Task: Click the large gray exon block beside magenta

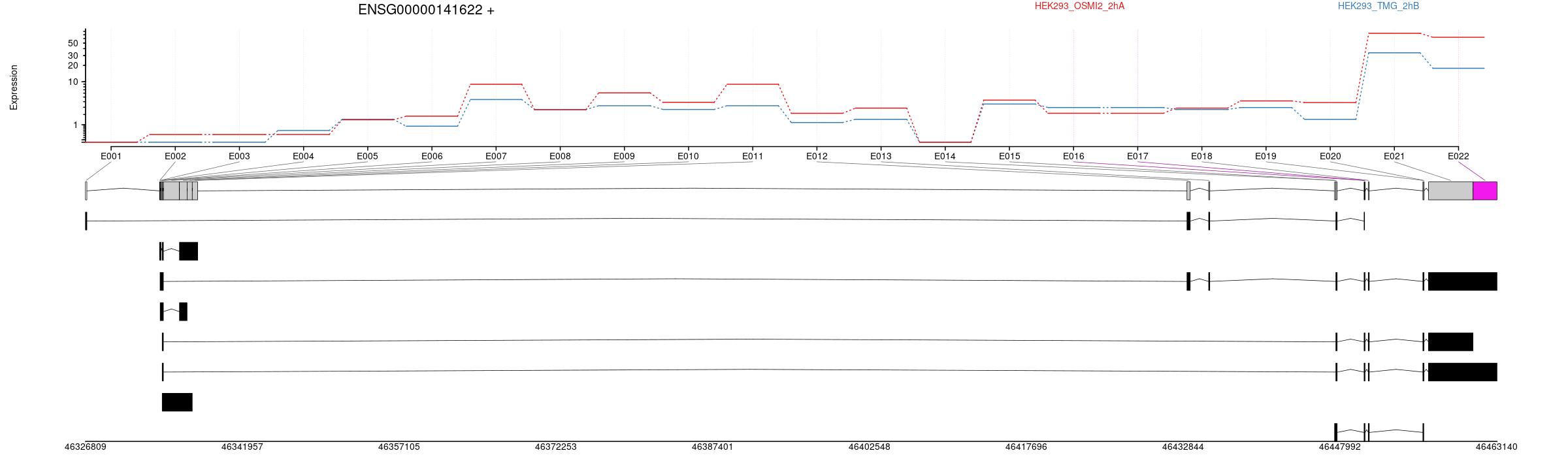Action: pos(1450,191)
